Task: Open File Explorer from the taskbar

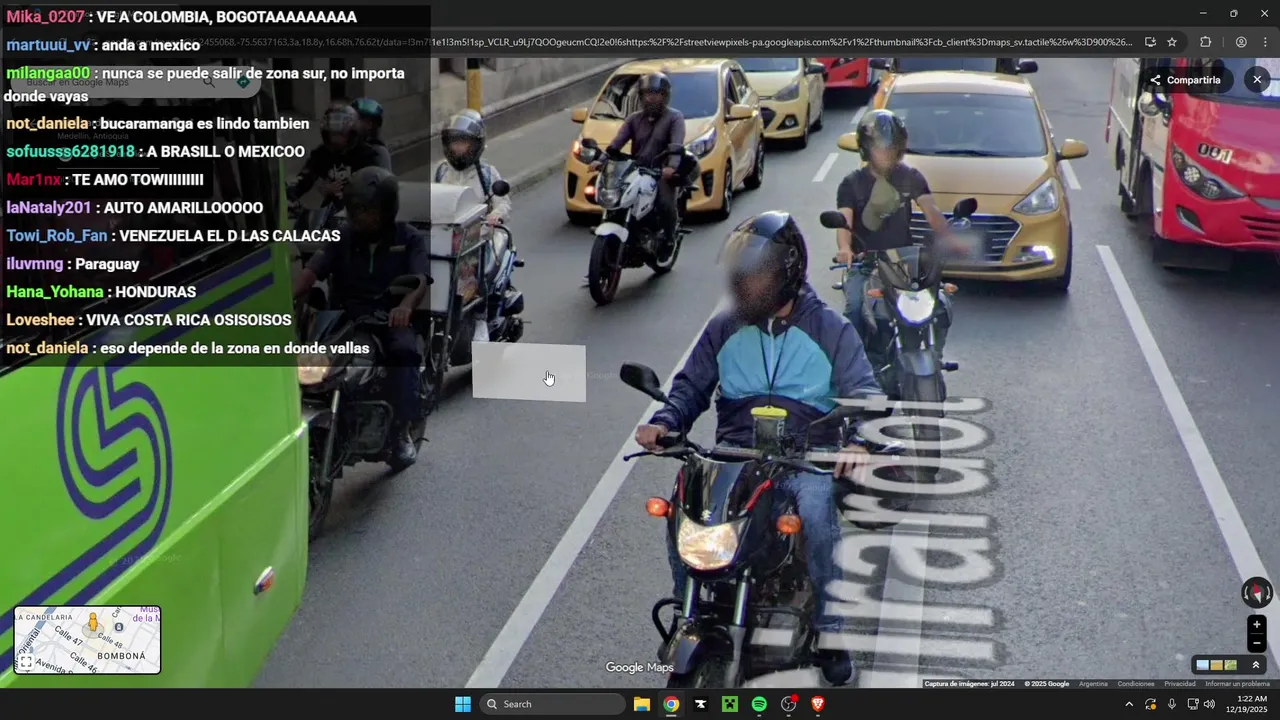Action: [x=642, y=704]
